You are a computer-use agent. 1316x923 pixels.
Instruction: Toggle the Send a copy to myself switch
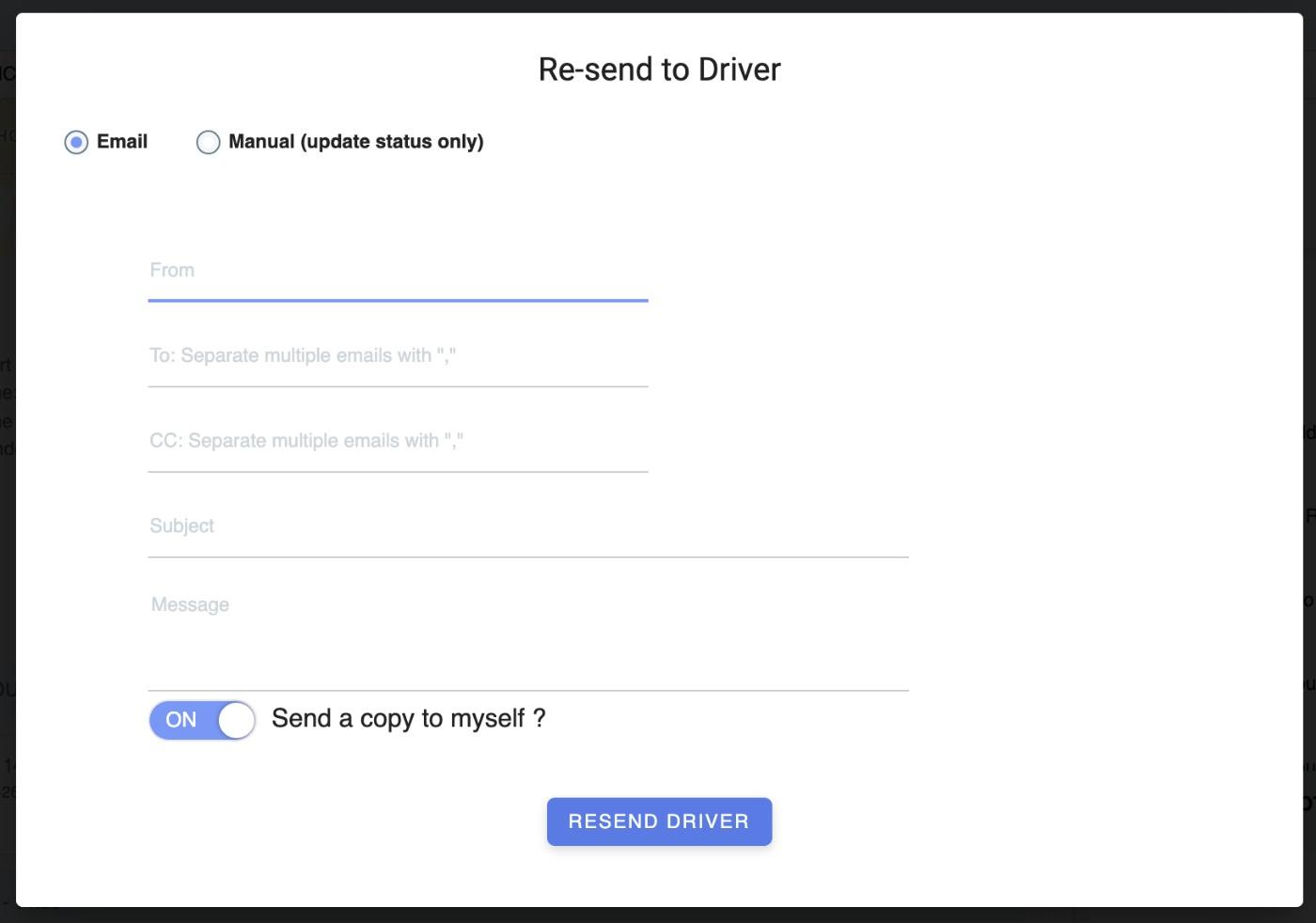[x=202, y=720]
